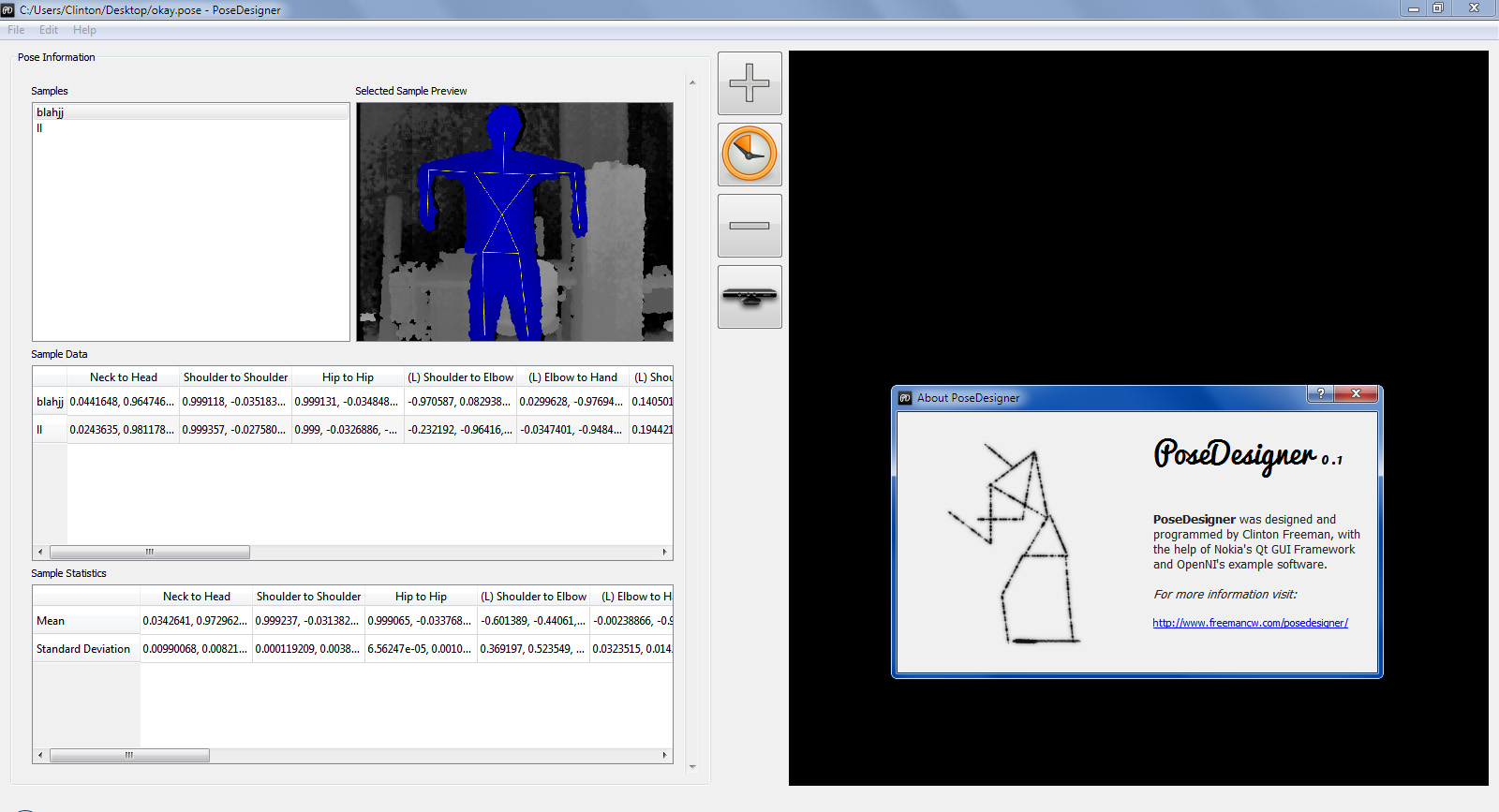Click the orange clock timer button
Screen dimensions: 1499x812
click(749, 155)
